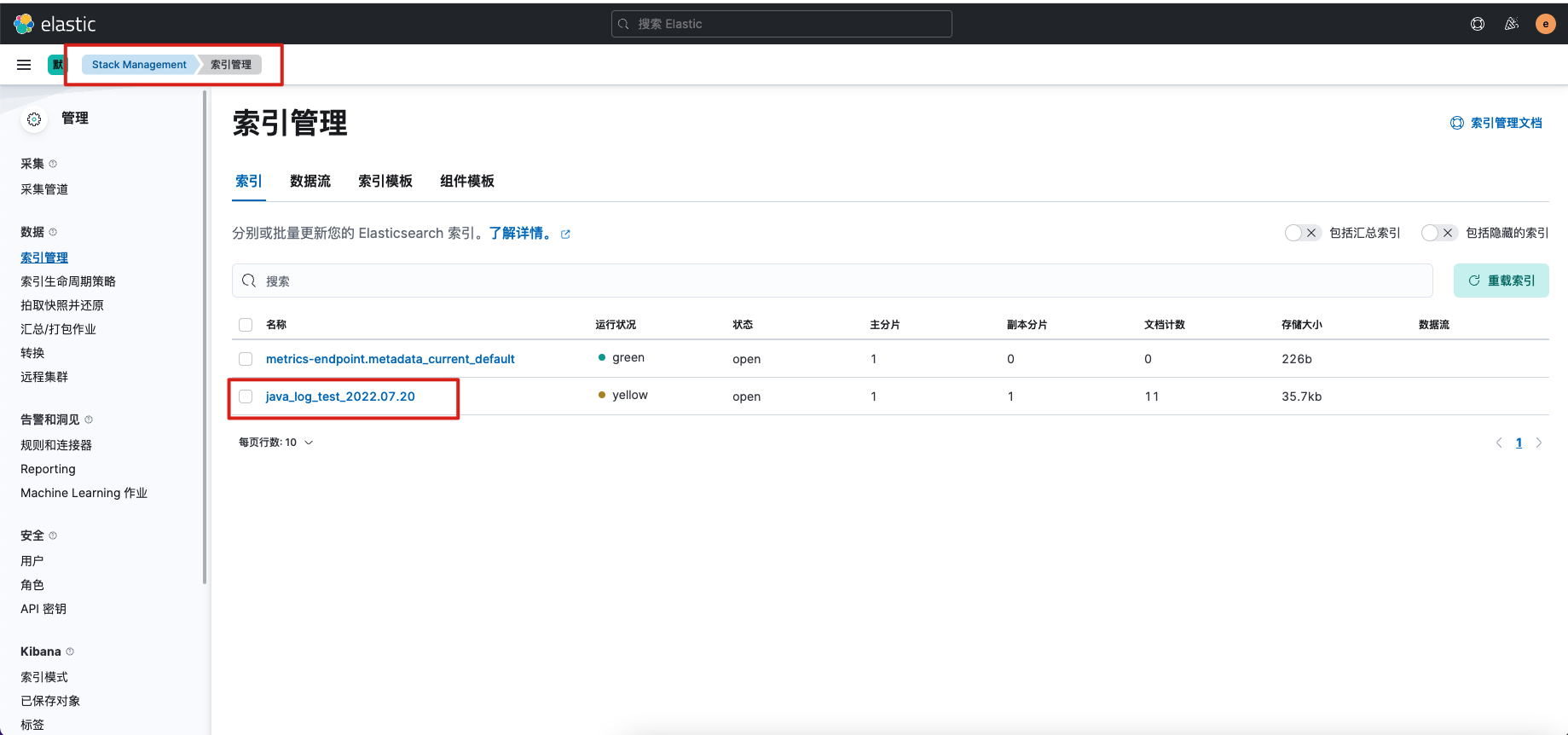Click the previous page arrow
Viewport: 1568px width, 735px height.
click(x=1499, y=443)
